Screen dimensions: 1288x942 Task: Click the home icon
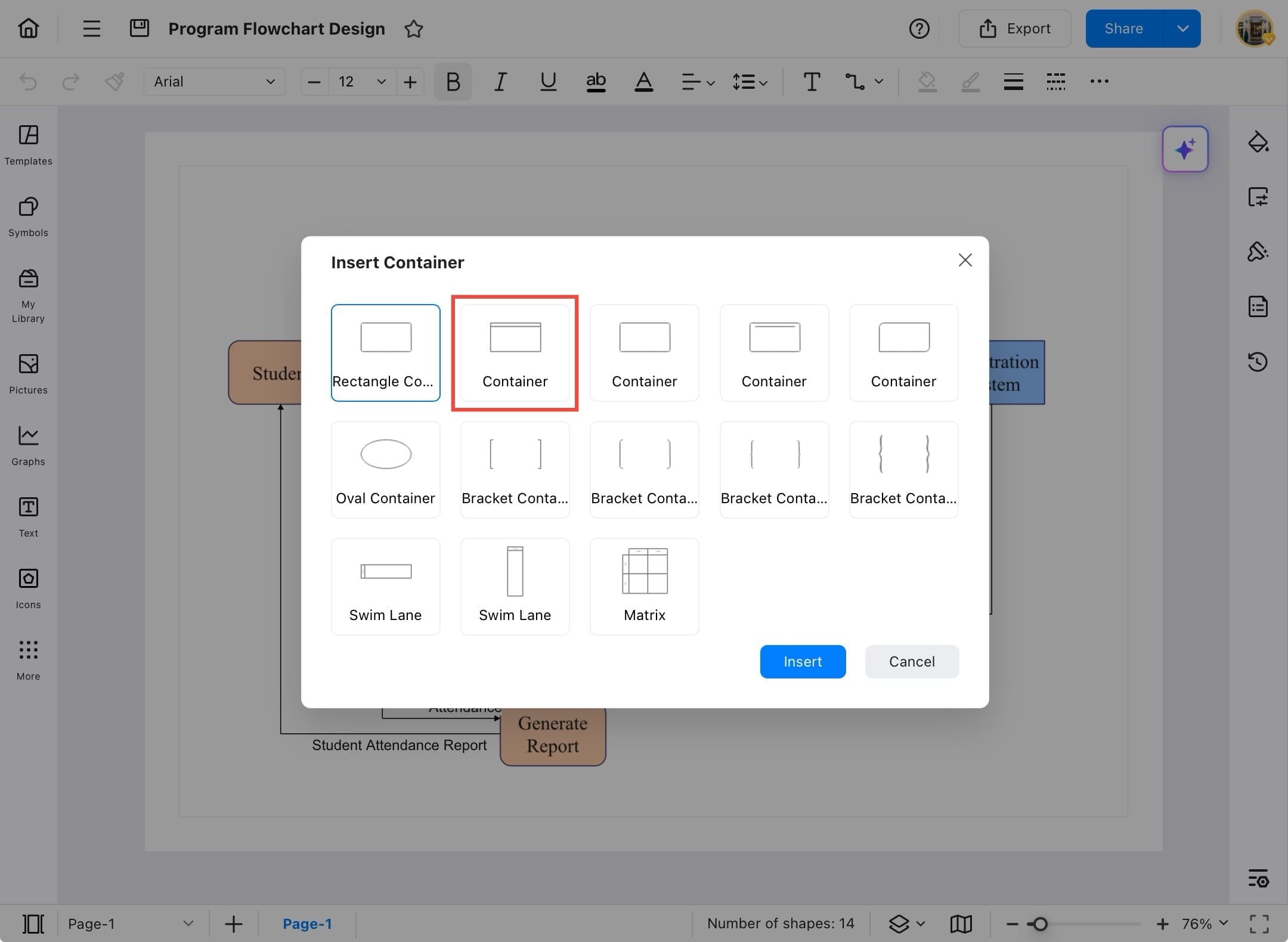point(29,28)
